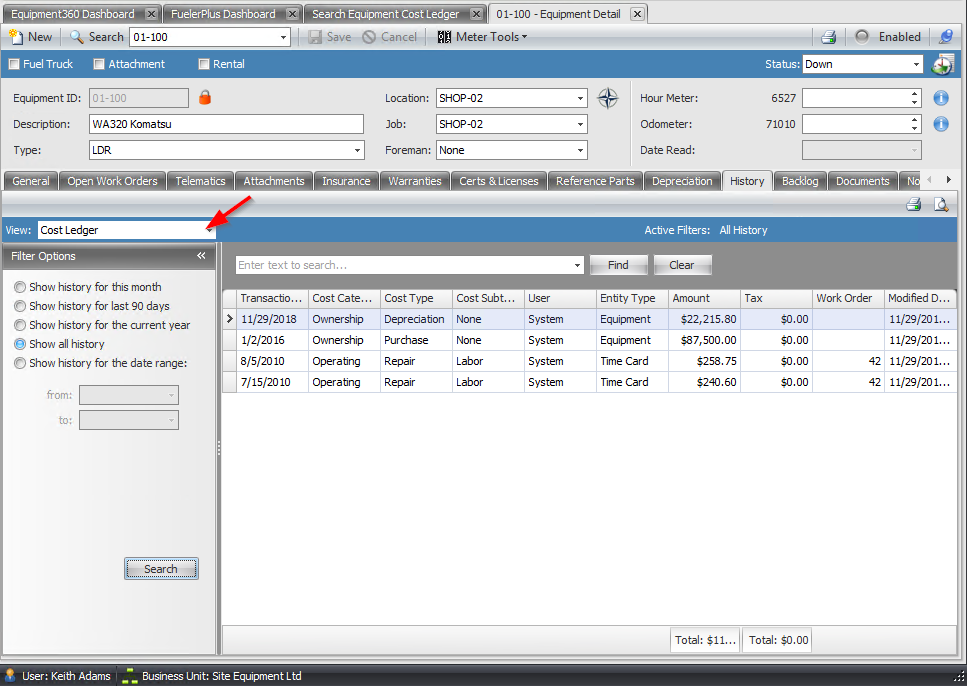967x686 pixels.
Task: Switch to the Depreciation tab
Action: pyautogui.click(x=682, y=181)
